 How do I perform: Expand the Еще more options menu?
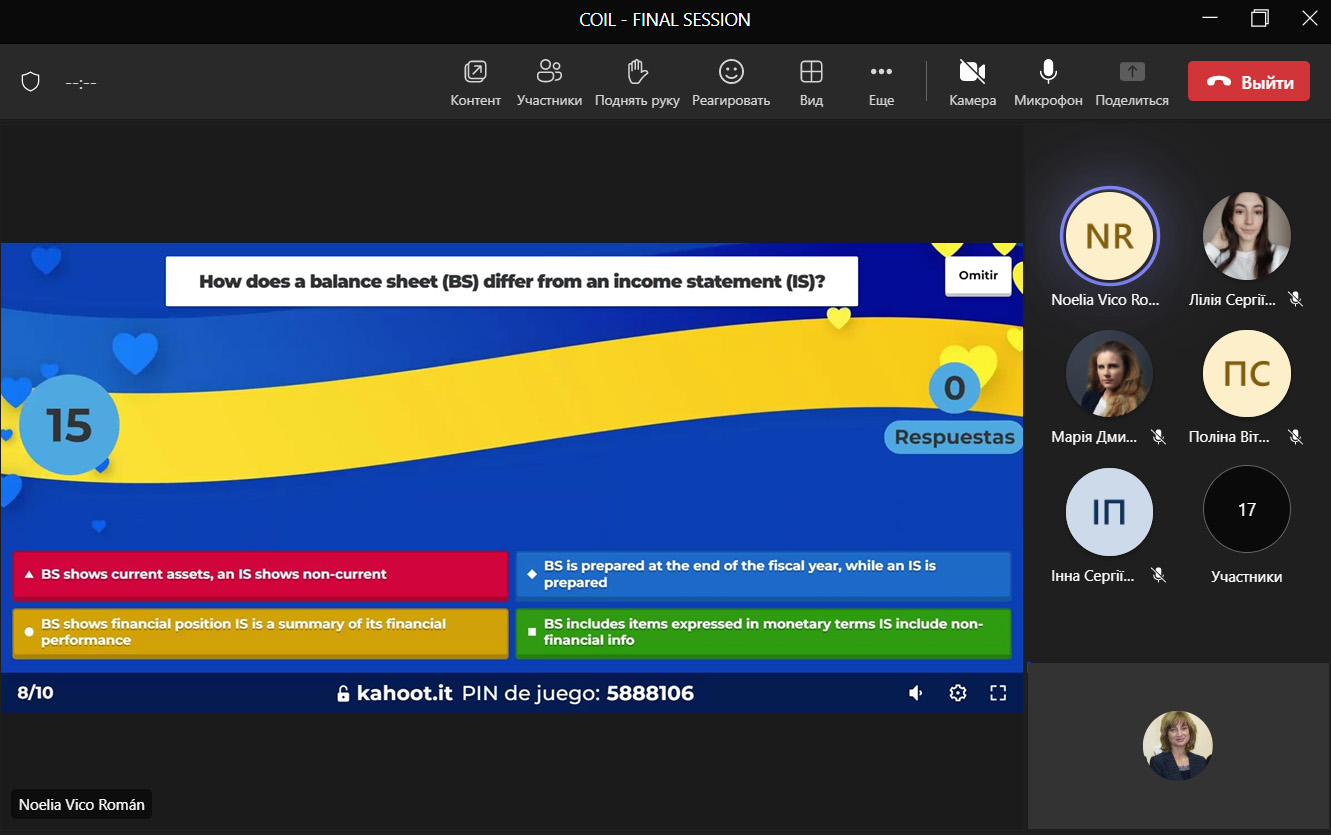click(881, 82)
